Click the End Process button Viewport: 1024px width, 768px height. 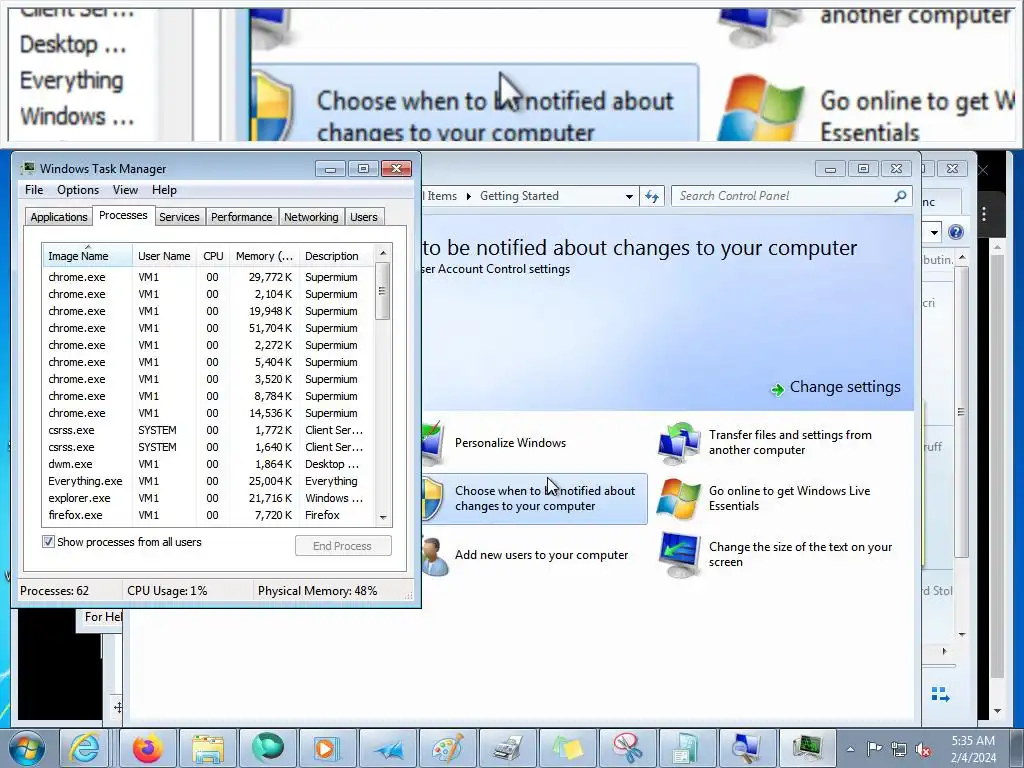343,546
